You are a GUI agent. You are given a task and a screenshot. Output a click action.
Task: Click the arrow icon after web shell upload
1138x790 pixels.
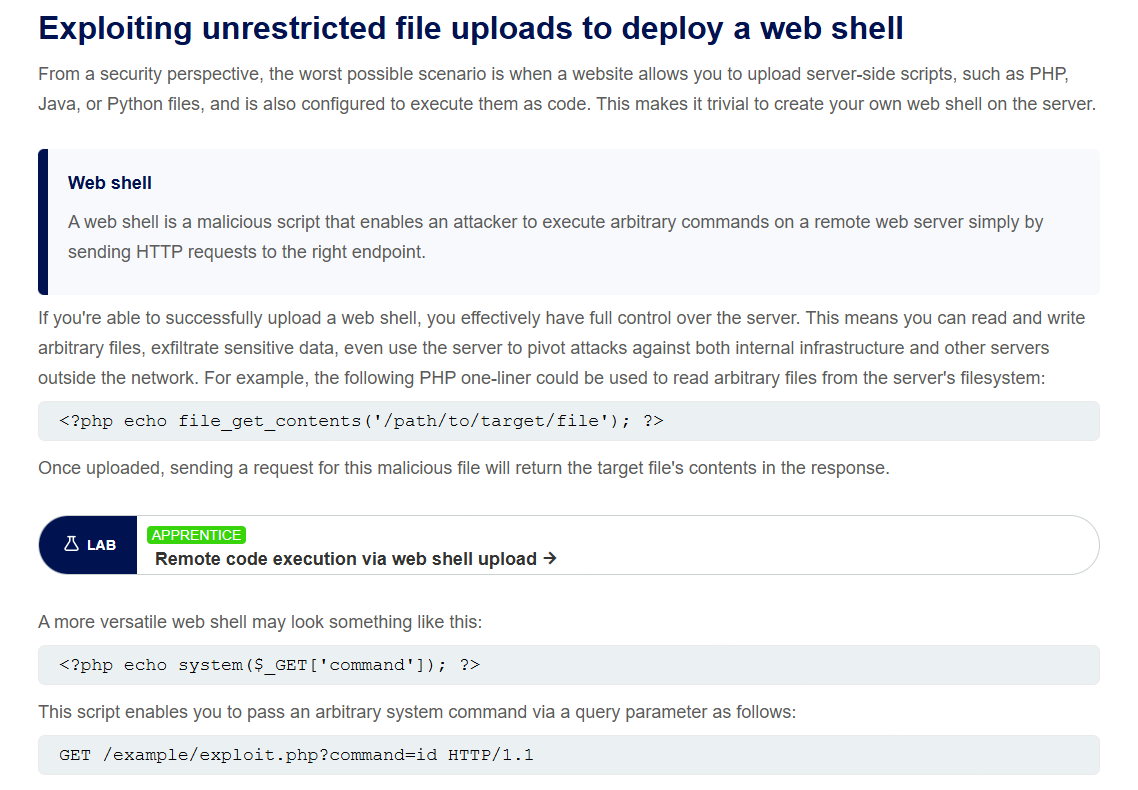point(550,559)
